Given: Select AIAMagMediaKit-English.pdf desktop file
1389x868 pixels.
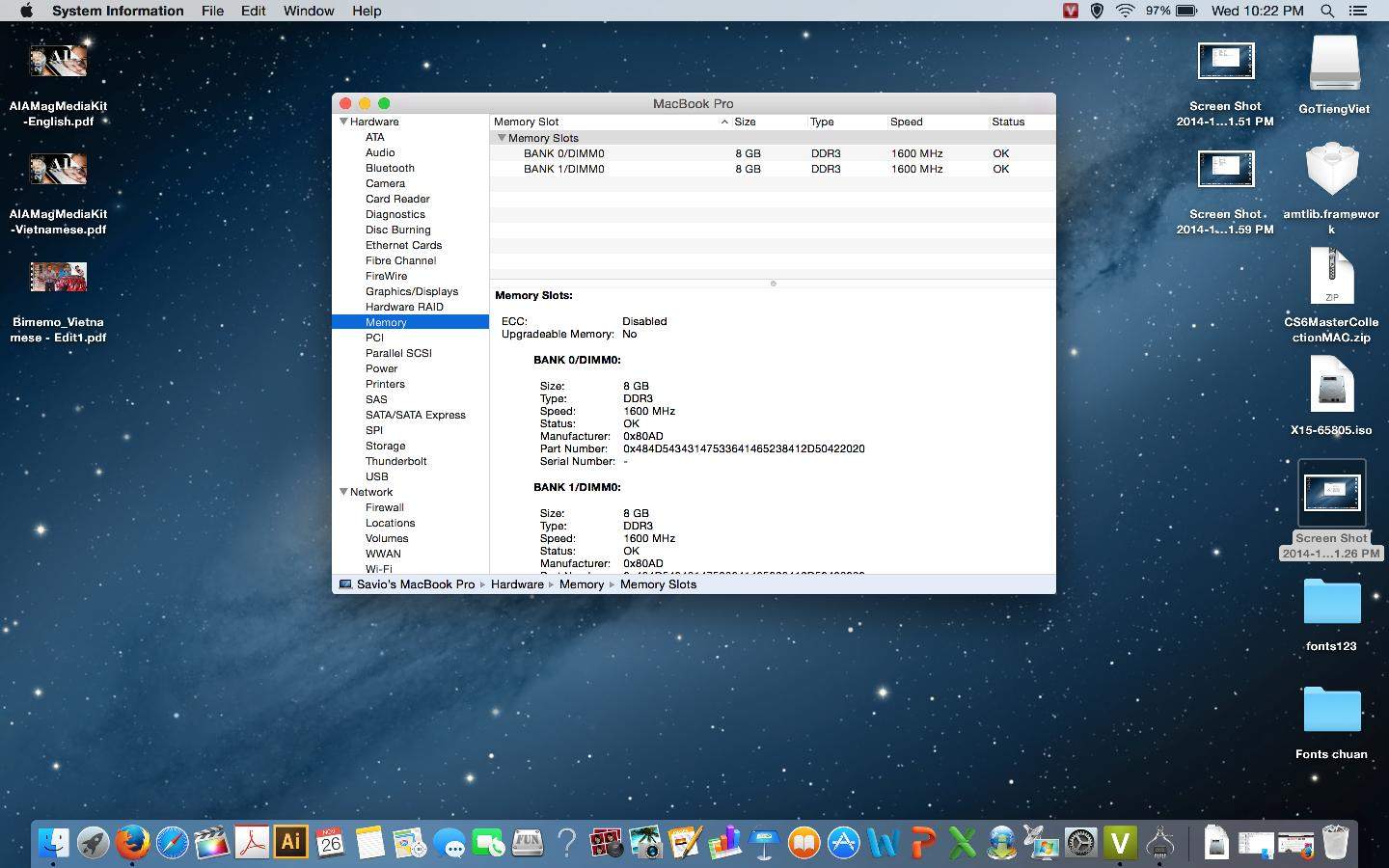Looking at the screenshot, I should [x=59, y=85].
